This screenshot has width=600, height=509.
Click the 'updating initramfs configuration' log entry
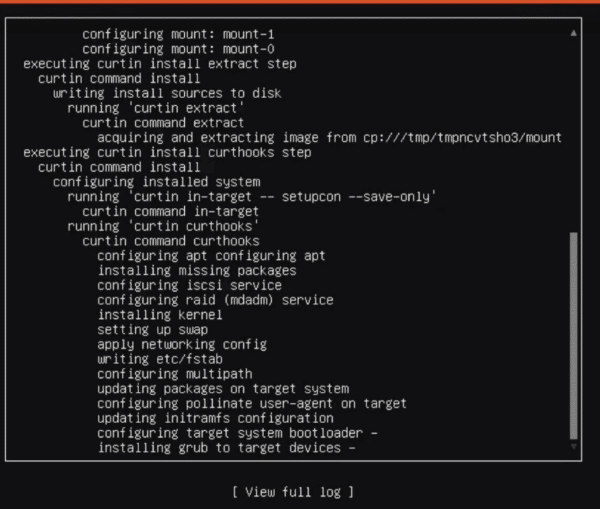[215, 418]
